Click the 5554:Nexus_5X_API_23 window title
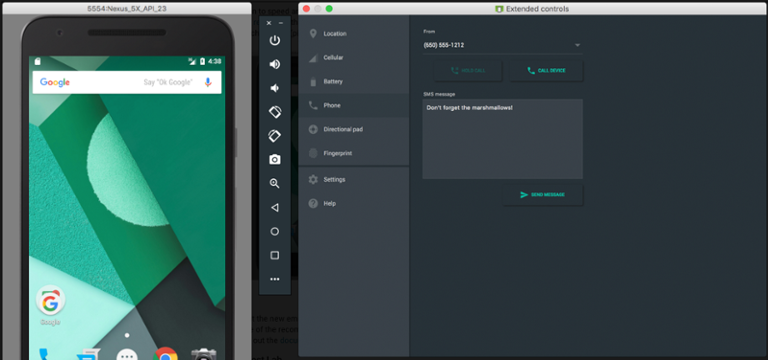This screenshot has height=360, width=768. [127, 9]
